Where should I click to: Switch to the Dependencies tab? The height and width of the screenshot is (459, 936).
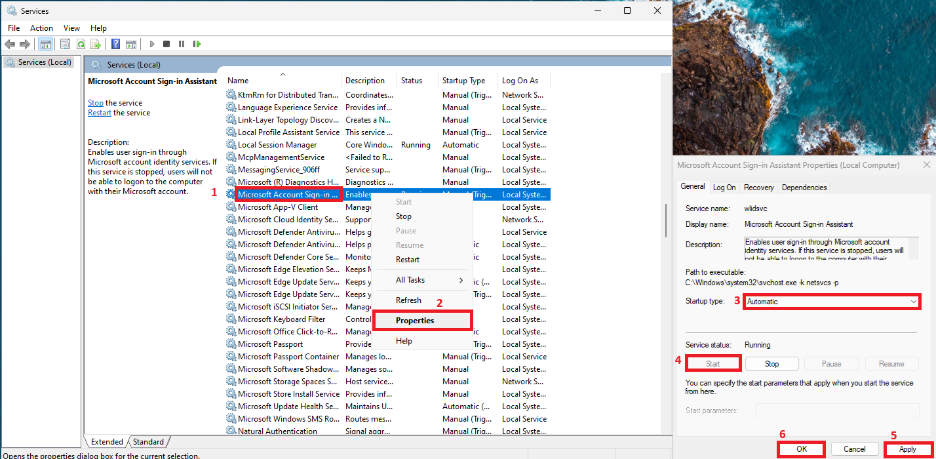tap(804, 187)
